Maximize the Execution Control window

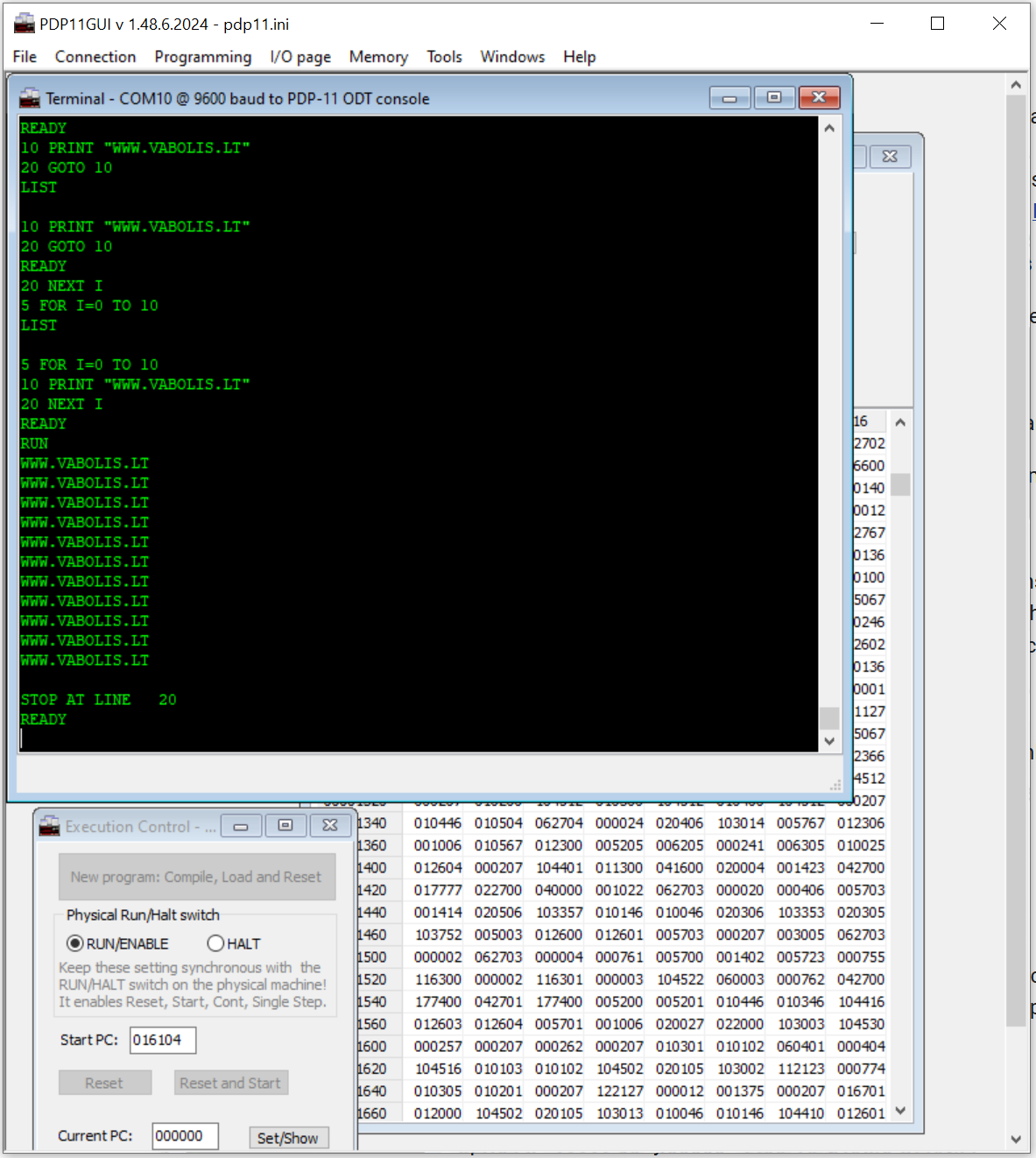[x=285, y=825]
